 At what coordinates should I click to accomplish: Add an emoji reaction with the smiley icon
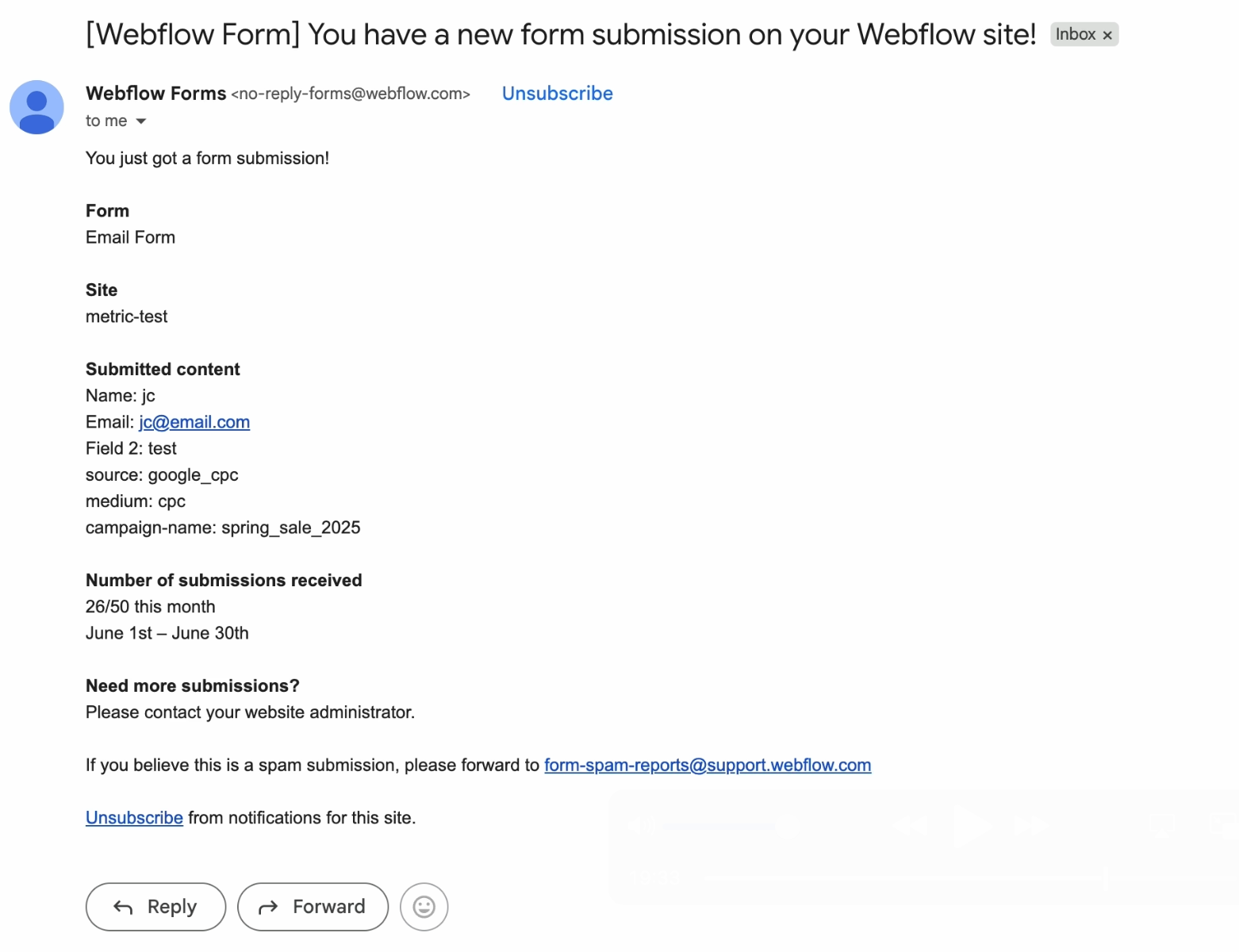click(x=424, y=907)
